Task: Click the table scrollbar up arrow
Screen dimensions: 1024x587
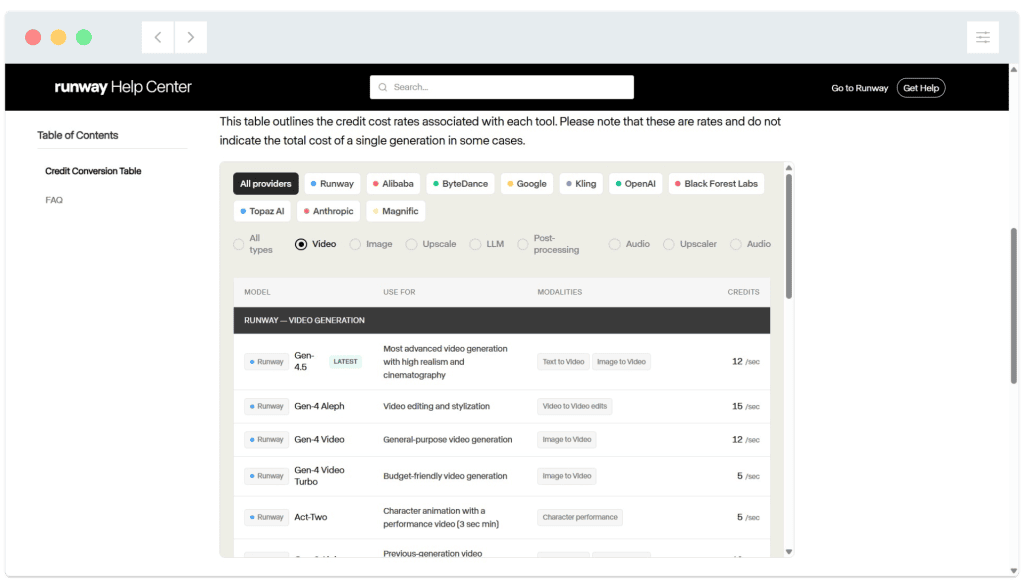Action: pos(789,168)
